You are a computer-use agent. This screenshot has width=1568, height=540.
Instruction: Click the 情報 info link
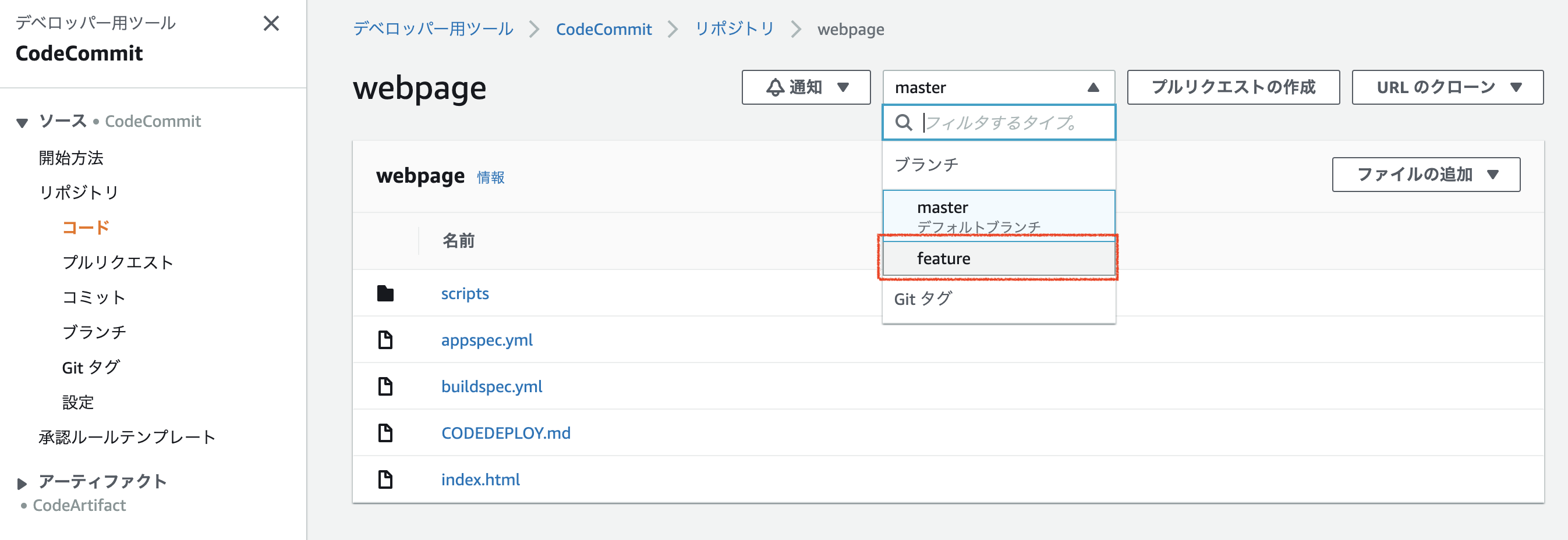pyautogui.click(x=491, y=177)
